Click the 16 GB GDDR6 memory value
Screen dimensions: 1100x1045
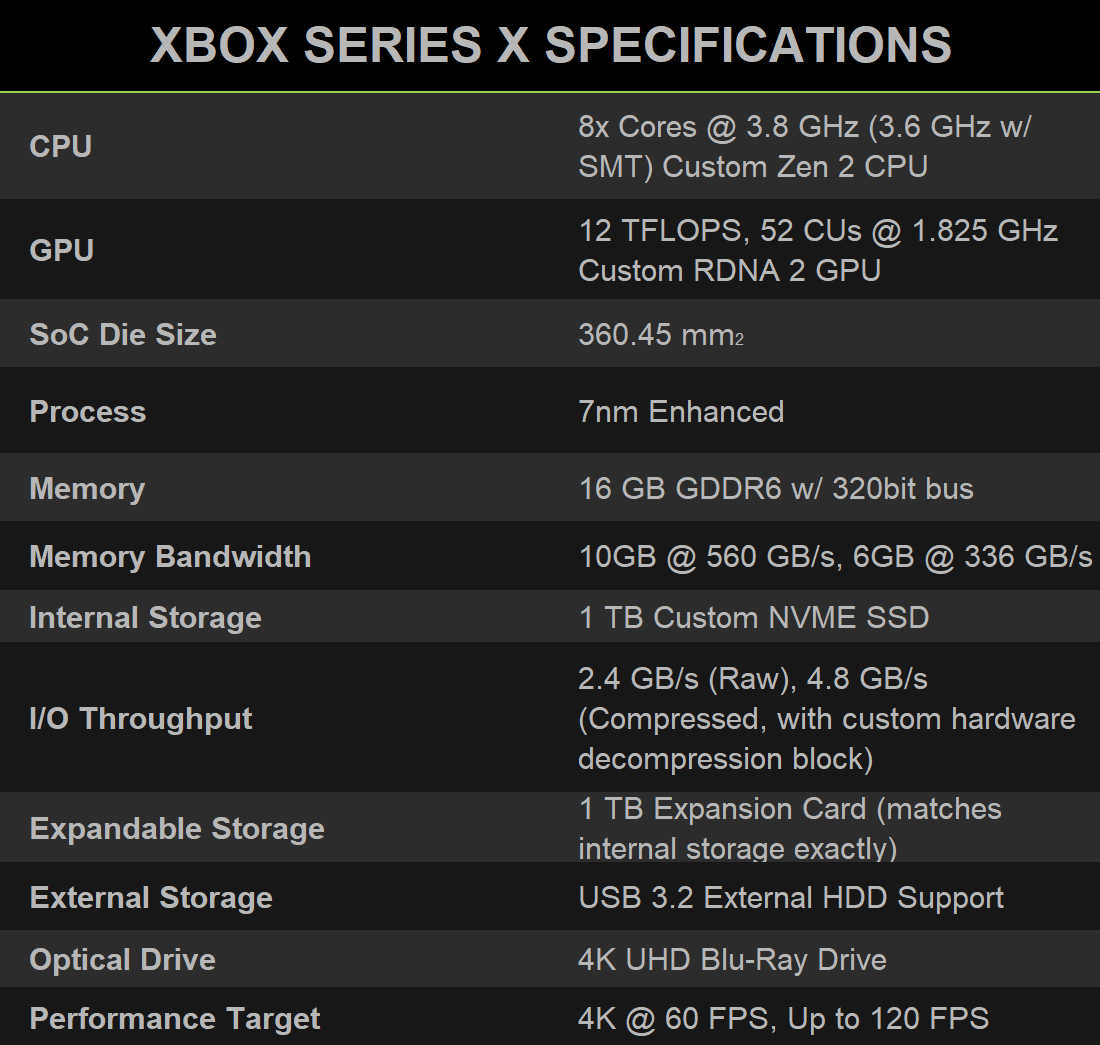[x=776, y=488]
